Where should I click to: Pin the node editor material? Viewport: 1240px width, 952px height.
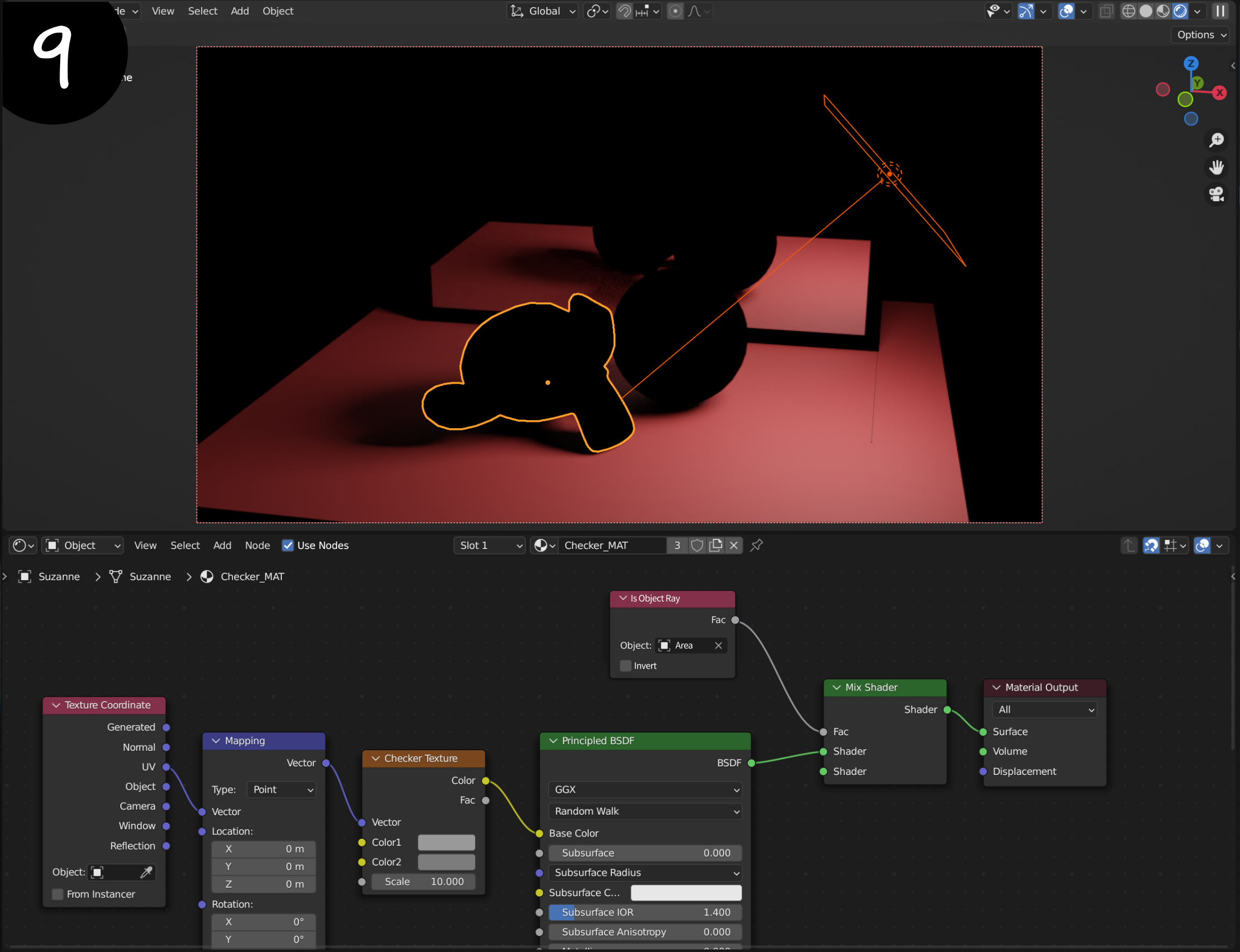[x=756, y=545]
